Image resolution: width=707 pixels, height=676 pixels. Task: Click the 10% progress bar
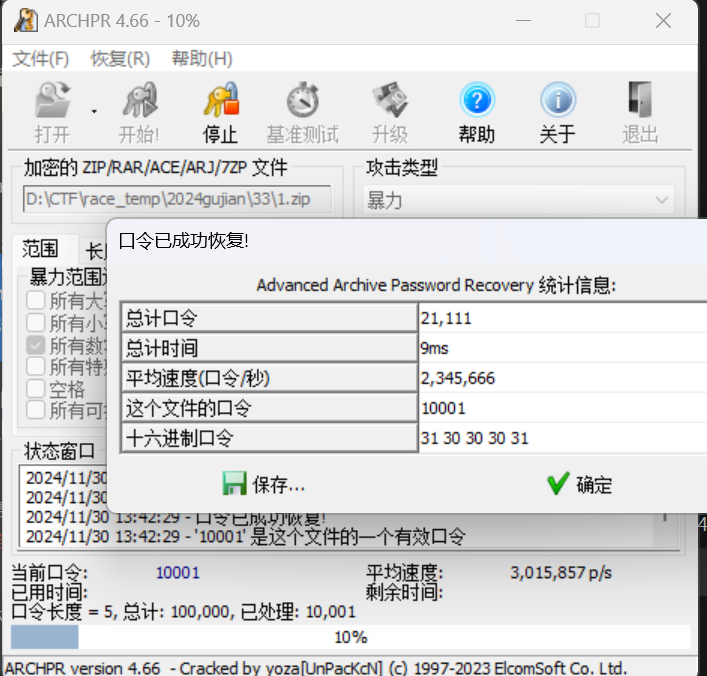pos(351,637)
